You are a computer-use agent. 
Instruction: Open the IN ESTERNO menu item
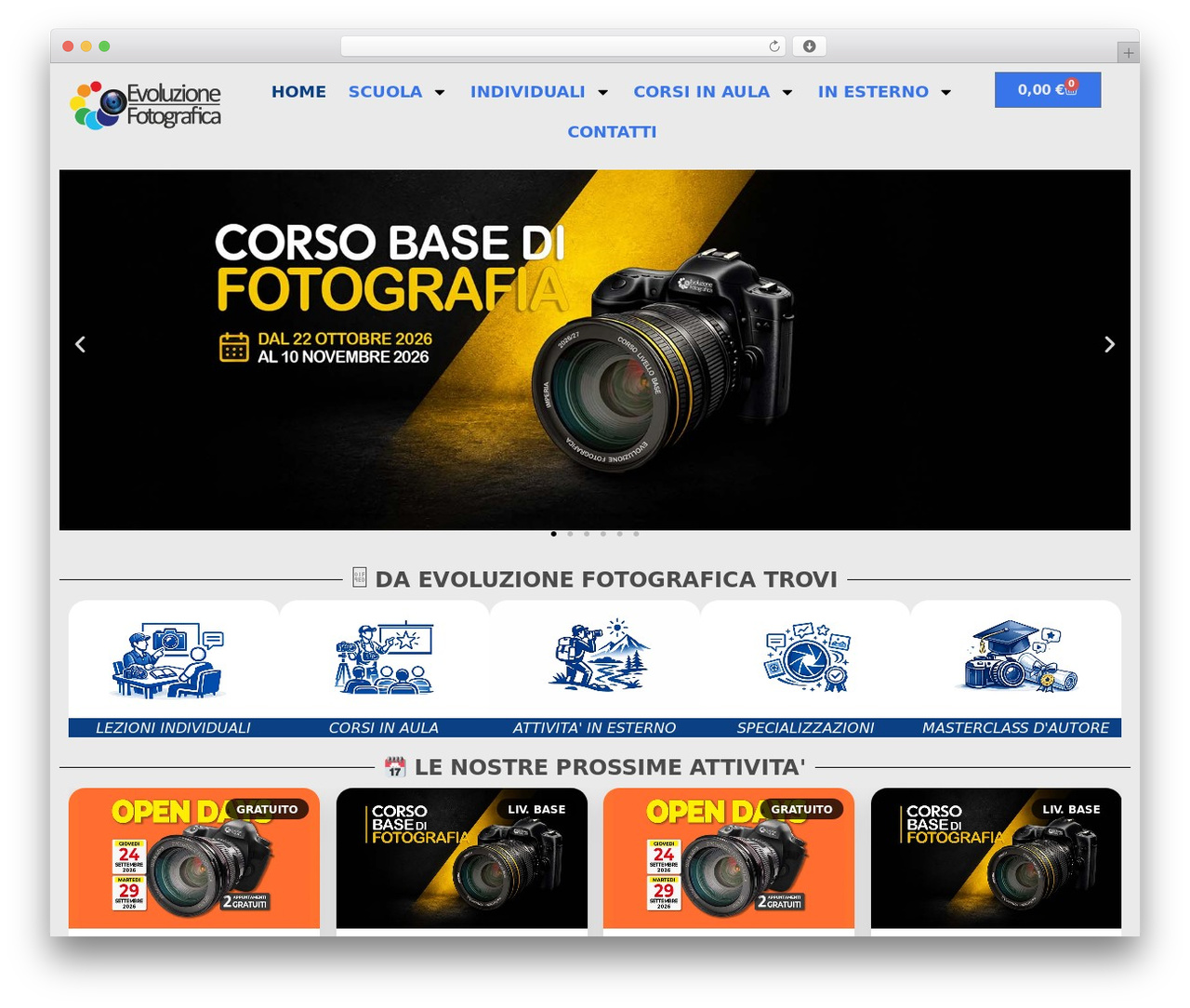[873, 92]
